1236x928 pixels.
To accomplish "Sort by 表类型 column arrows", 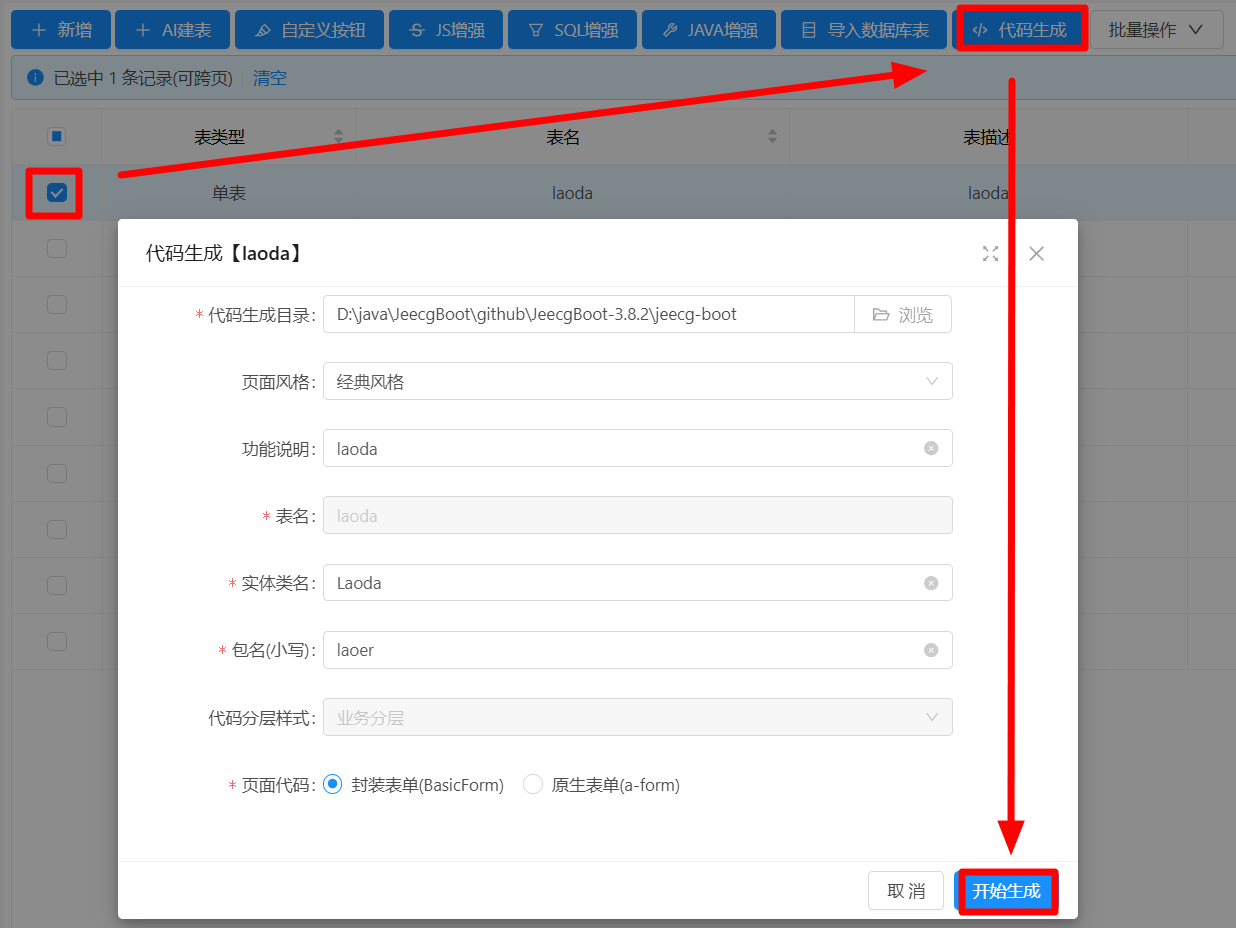I will click(338, 136).
